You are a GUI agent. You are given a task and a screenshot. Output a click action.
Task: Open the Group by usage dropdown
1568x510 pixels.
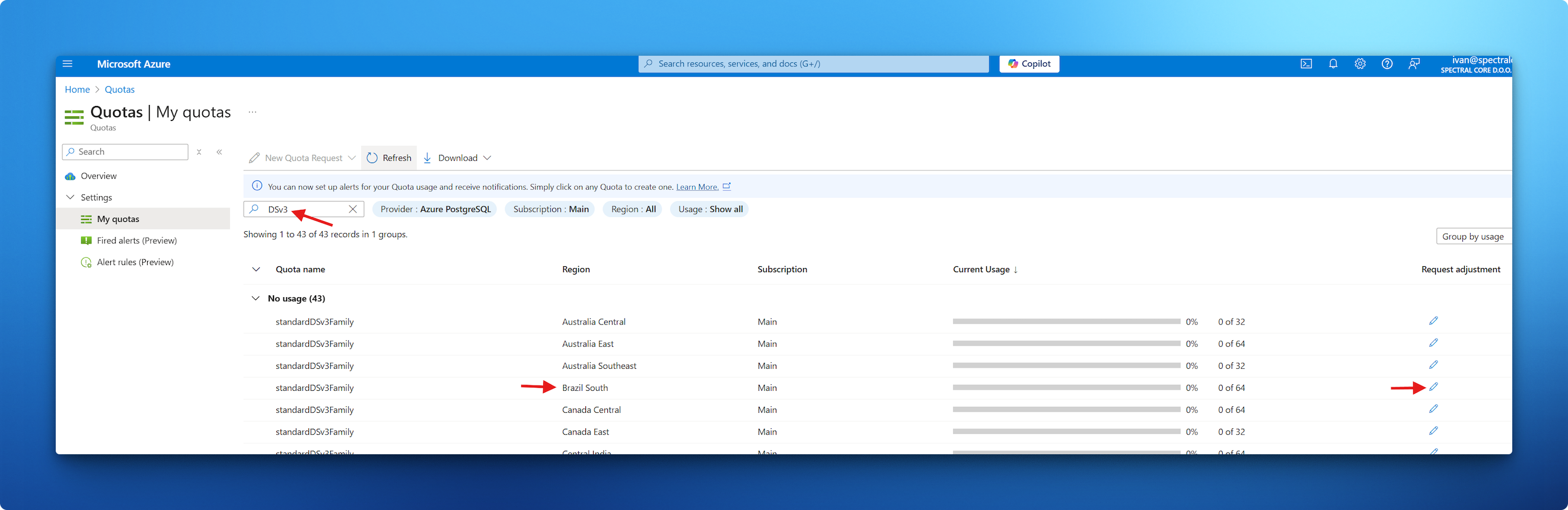tap(1473, 237)
